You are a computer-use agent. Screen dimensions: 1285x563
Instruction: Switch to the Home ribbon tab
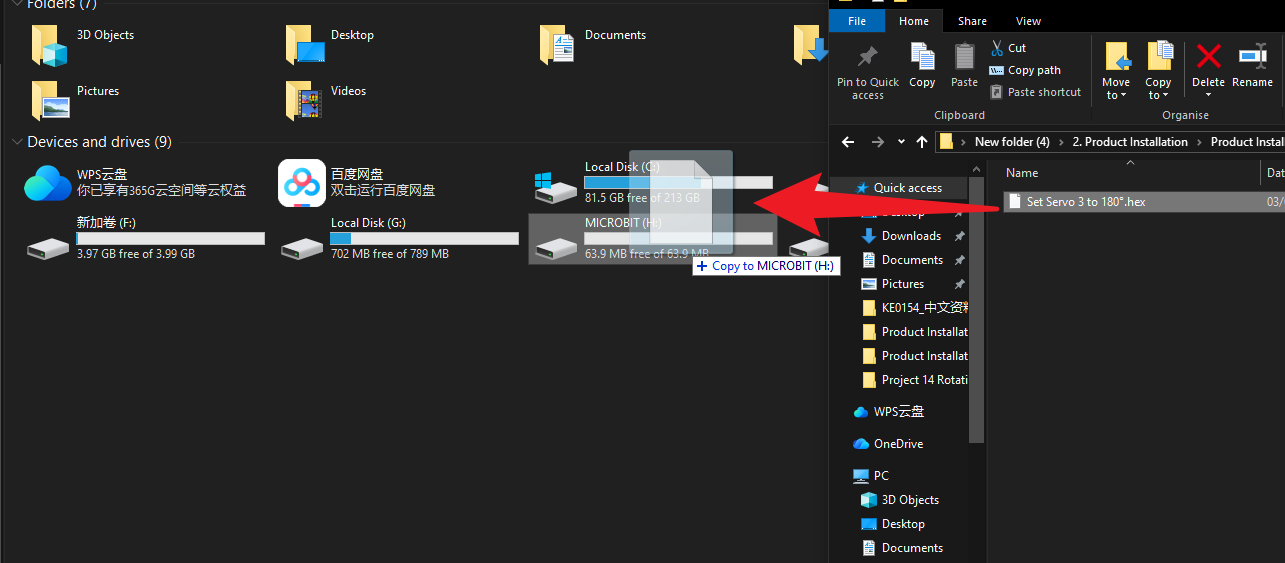coord(914,21)
